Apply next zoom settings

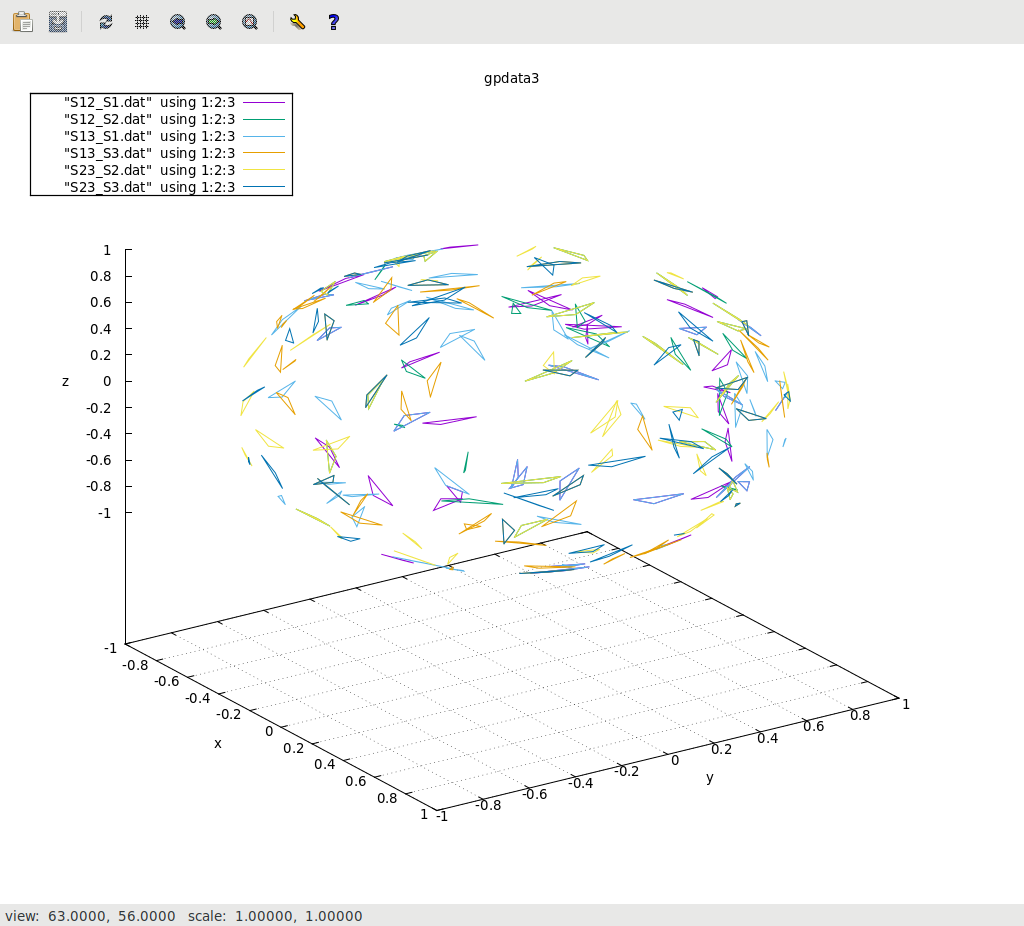[x=214, y=21]
